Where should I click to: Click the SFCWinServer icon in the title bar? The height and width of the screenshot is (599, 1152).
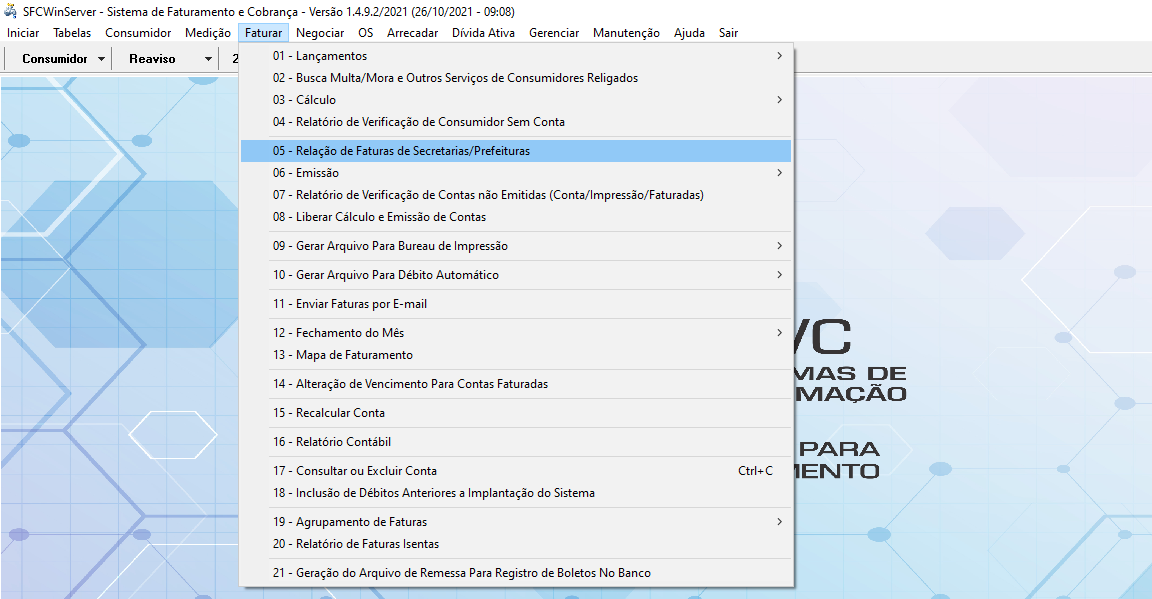pos(11,11)
